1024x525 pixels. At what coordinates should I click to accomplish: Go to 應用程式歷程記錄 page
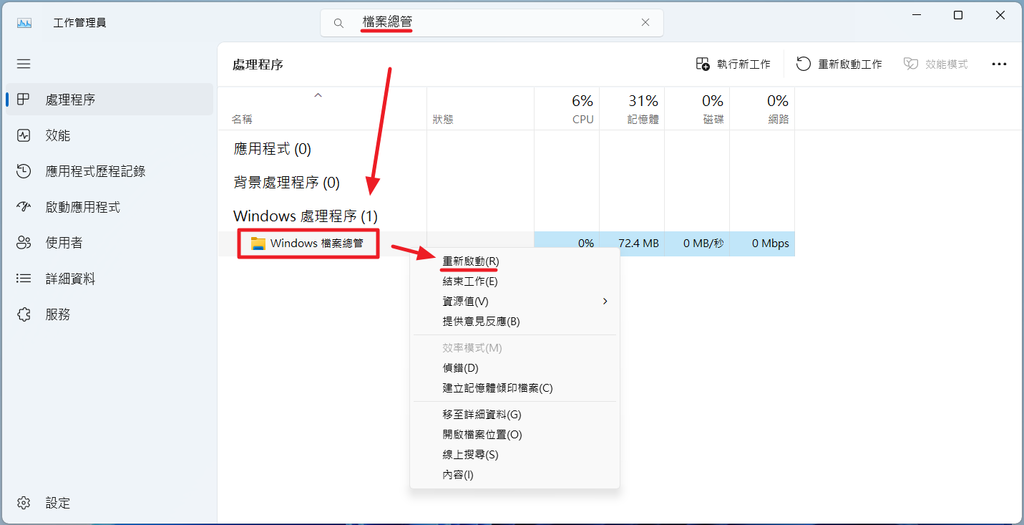click(109, 172)
